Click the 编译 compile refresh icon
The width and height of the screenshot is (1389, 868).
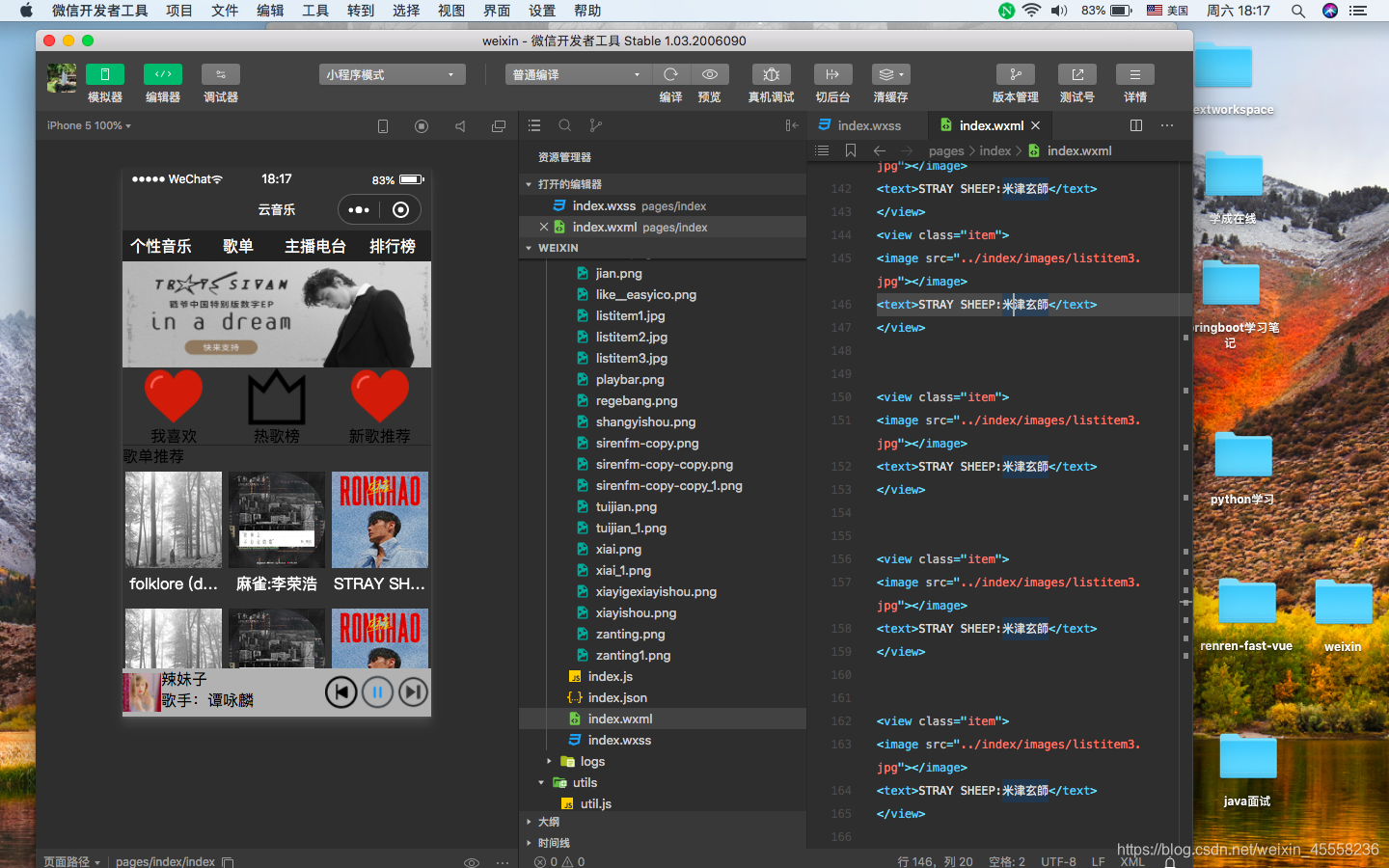[671, 74]
